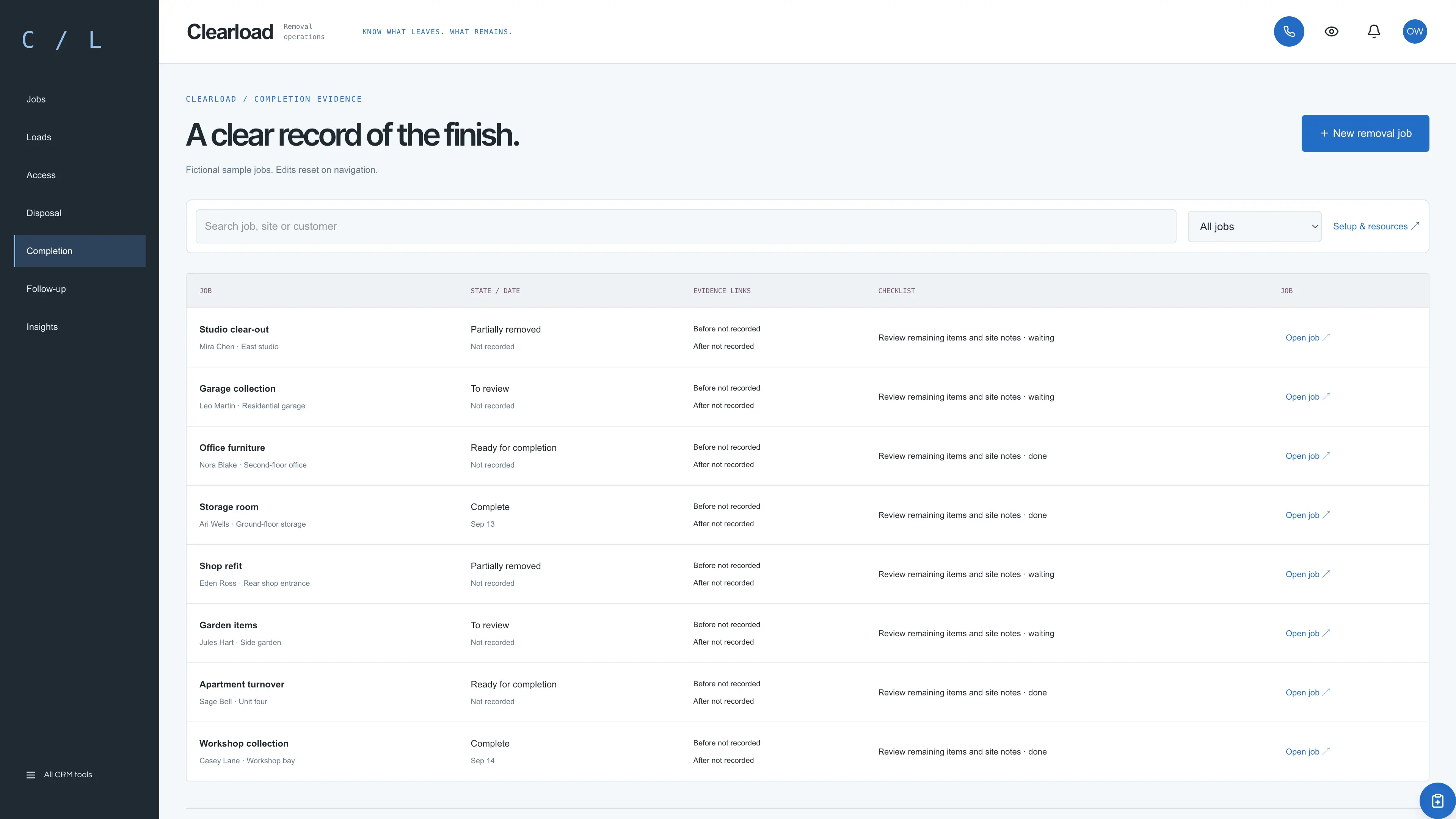This screenshot has height=819, width=1456.
Task: Click the hamburger icon beside All CRM tools
Action: pyautogui.click(x=30, y=775)
